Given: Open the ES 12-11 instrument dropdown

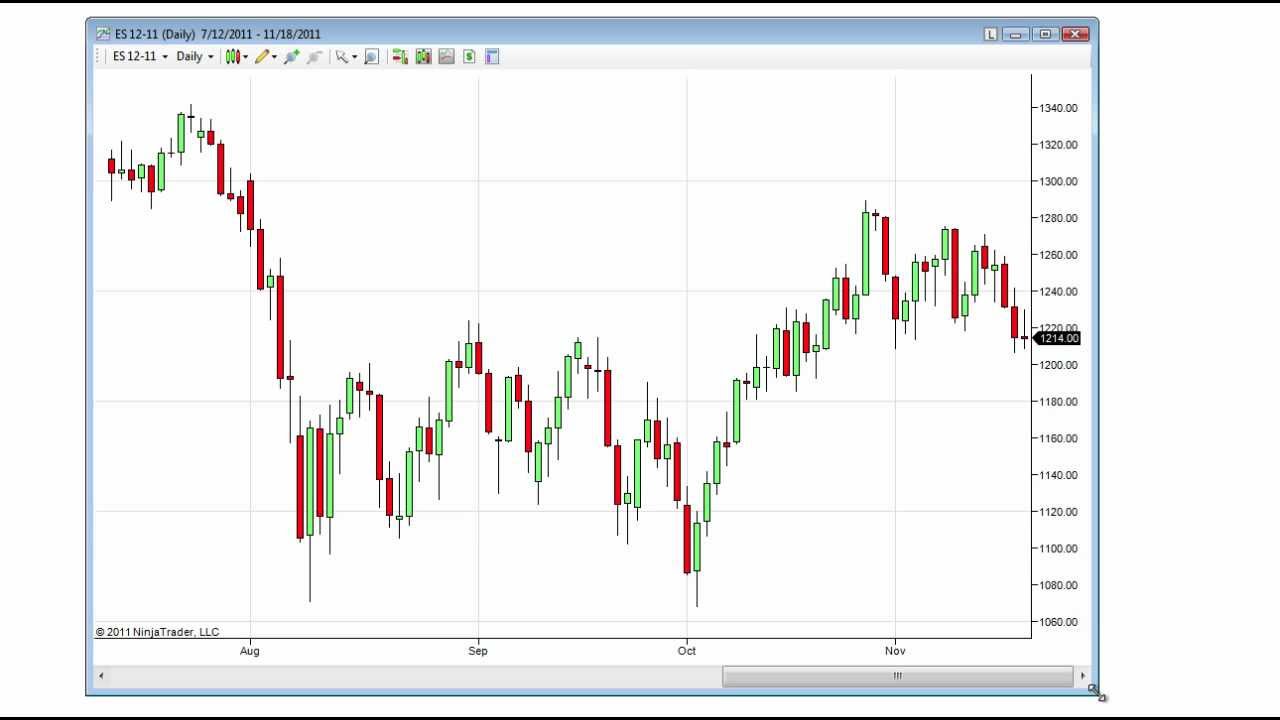Looking at the screenshot, I should tap(139, 57).
